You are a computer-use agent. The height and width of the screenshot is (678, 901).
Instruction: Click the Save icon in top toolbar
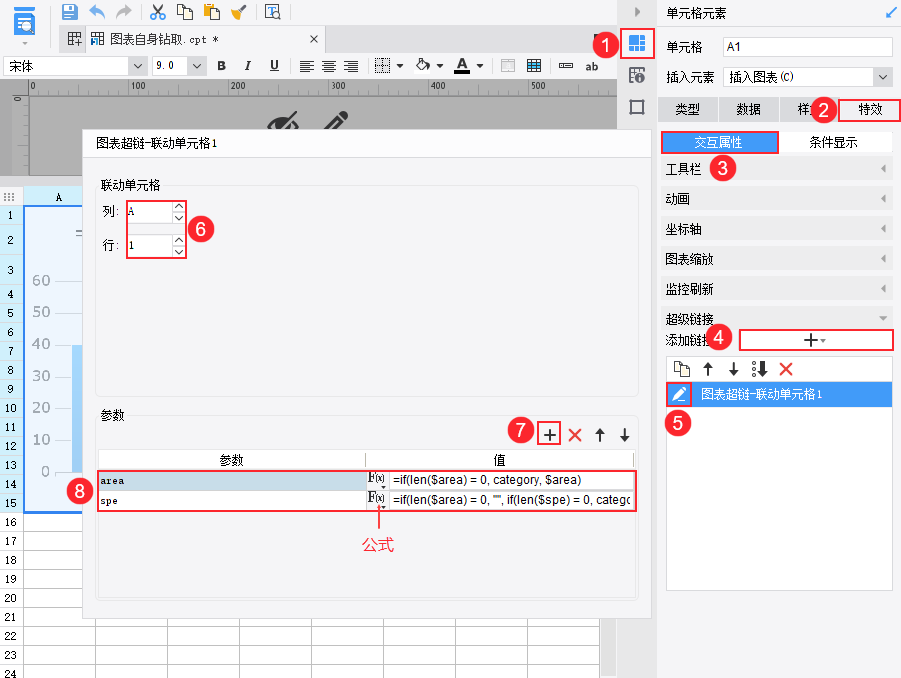70,11
